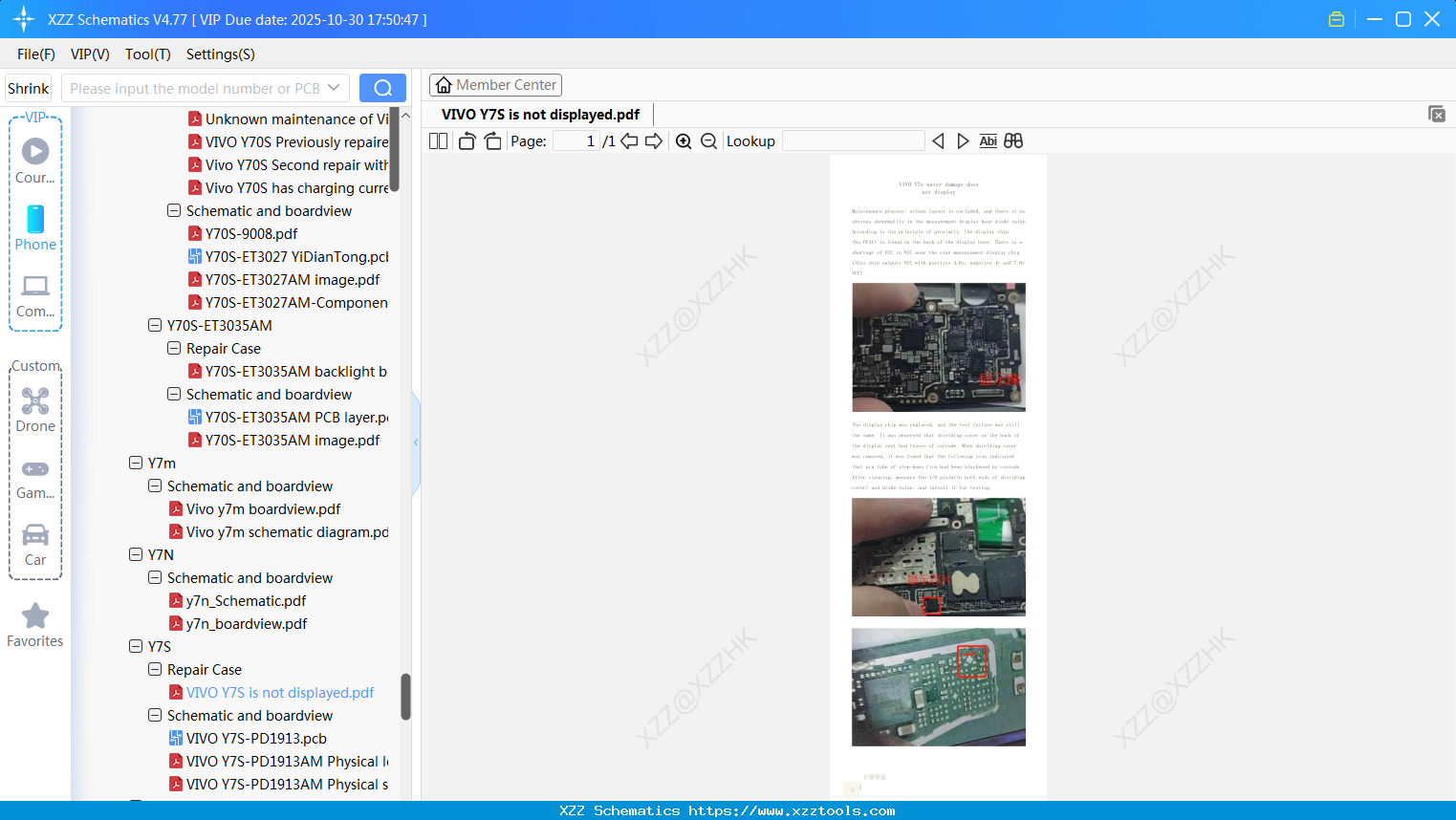Close the document tab panel icon
Image resolution: width=1456 pixels, height=820 pixels.
(1437, 114)
